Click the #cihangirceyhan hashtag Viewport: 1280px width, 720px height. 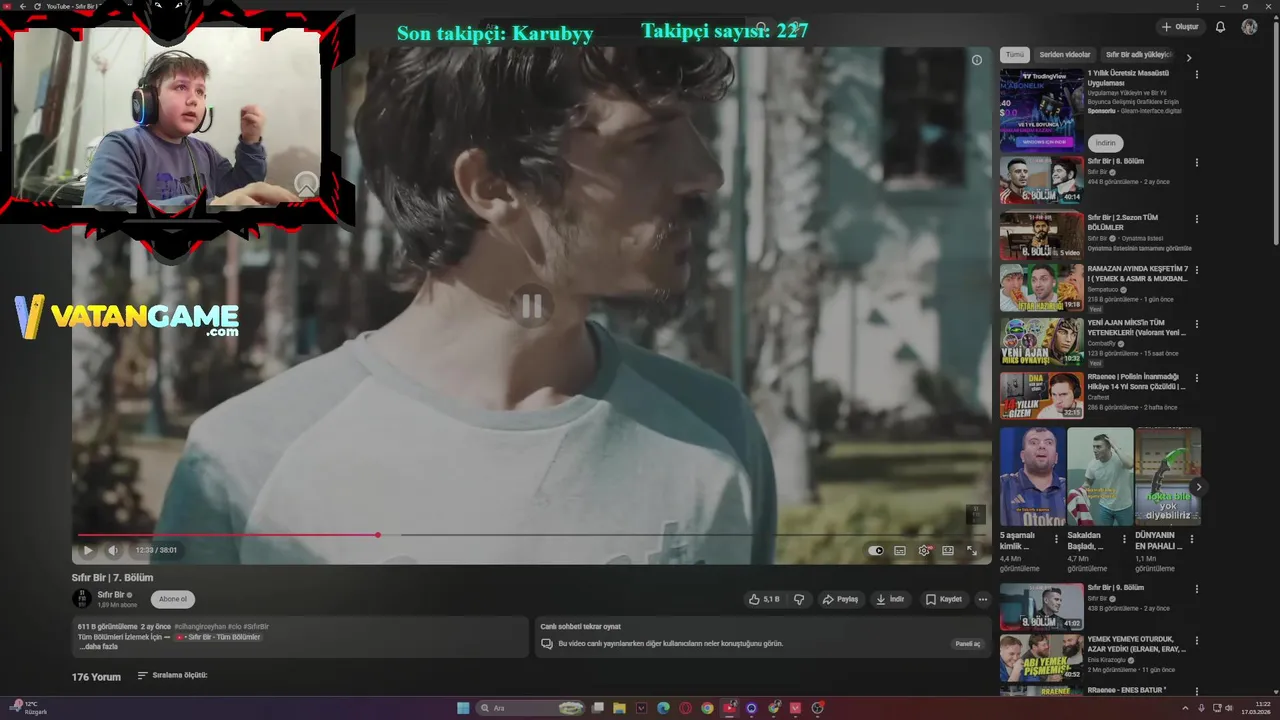(x=199, y=626)
